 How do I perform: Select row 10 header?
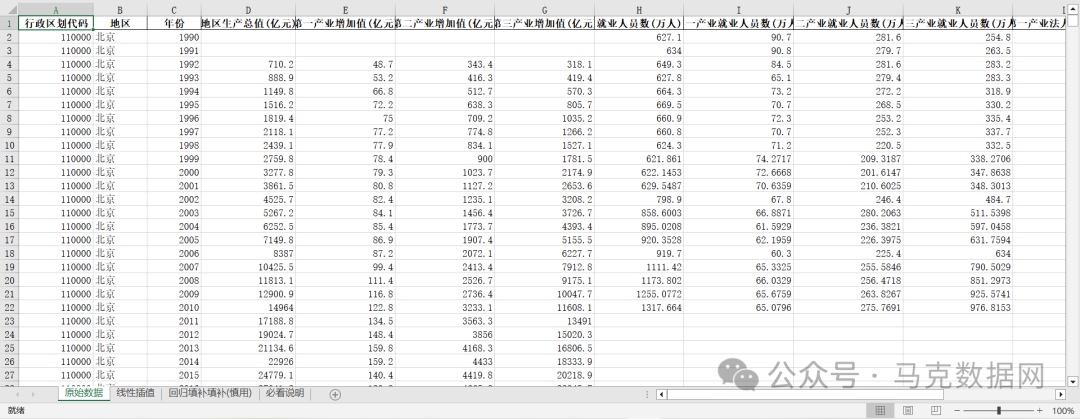9,145
